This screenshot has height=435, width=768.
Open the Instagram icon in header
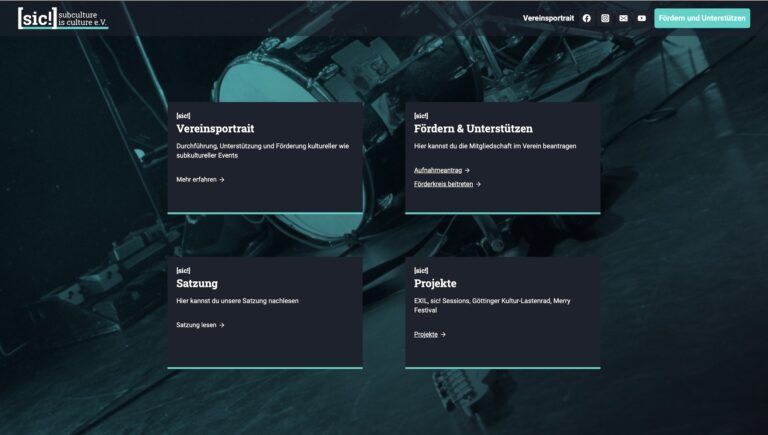[x=605, y=18]
